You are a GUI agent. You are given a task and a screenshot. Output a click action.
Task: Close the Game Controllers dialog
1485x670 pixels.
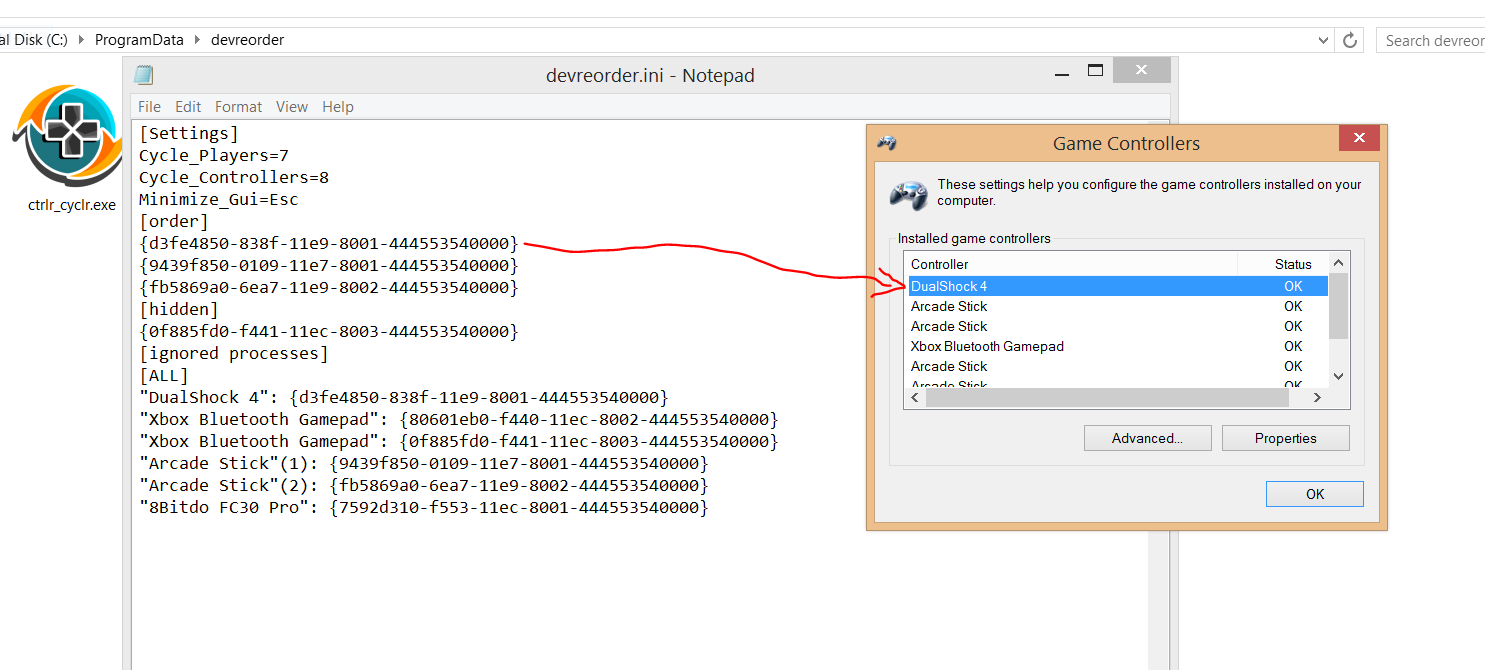1359,138
